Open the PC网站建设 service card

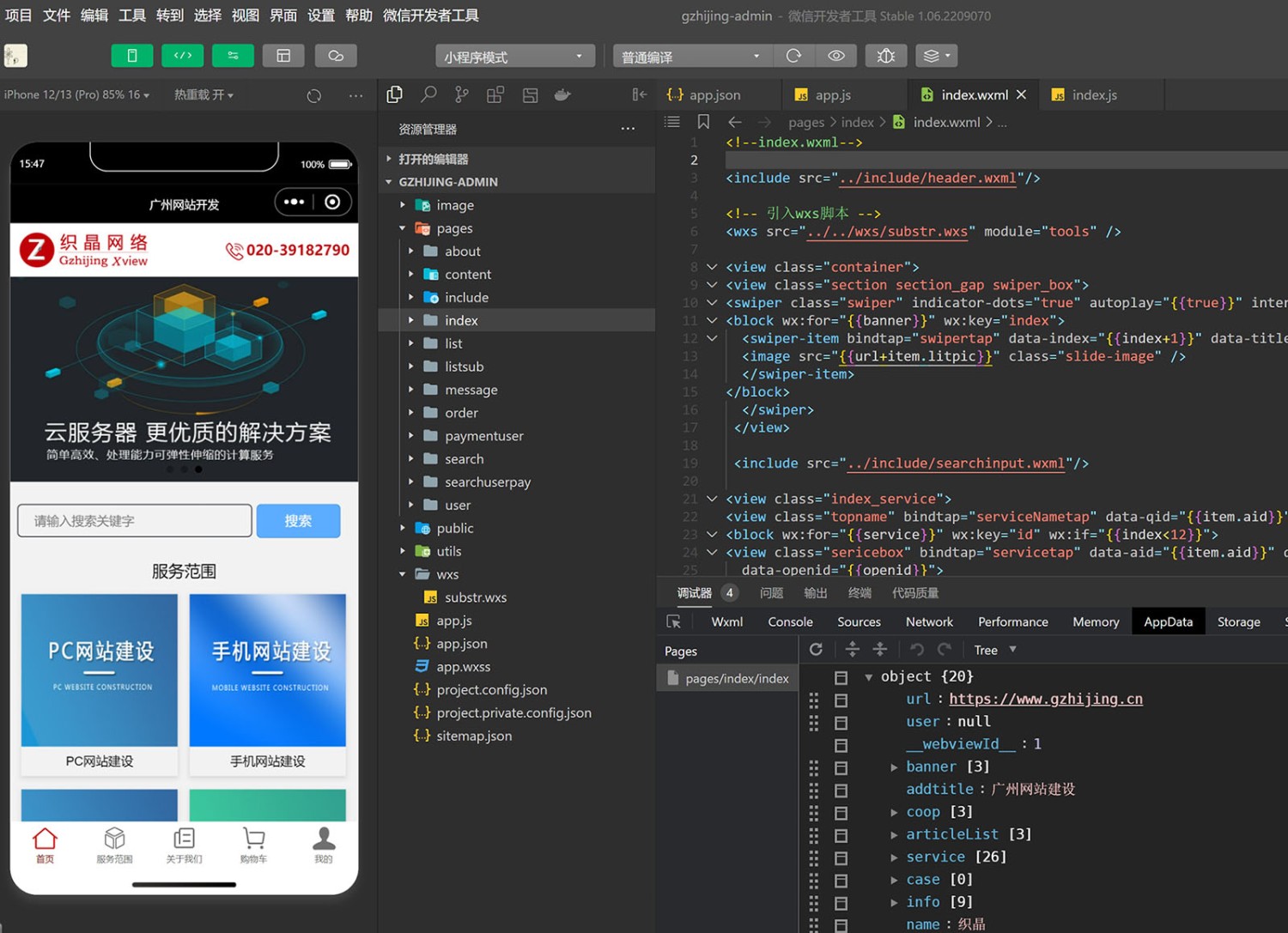(x=100, y=684)
